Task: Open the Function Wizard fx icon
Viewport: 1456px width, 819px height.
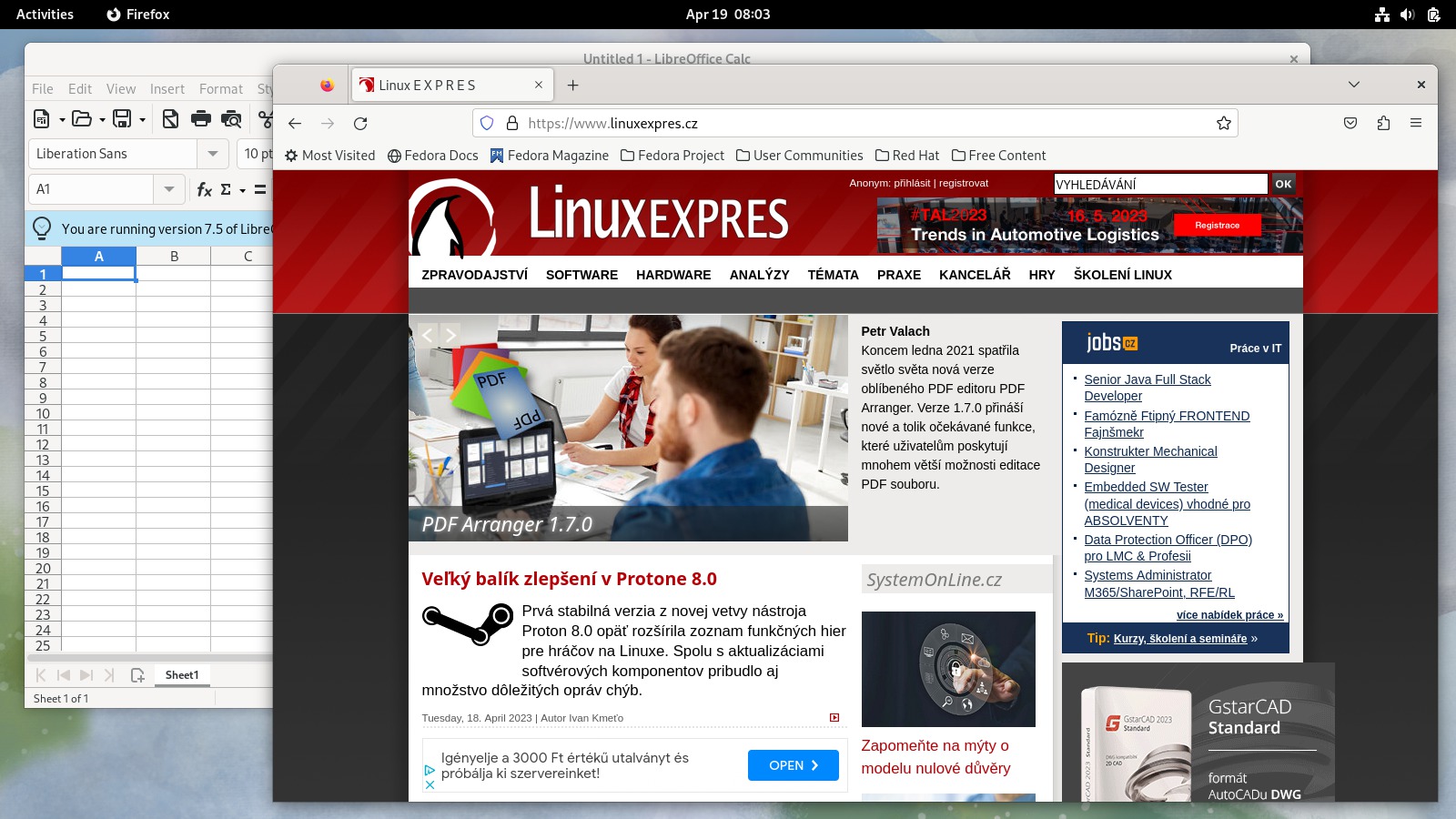Action: click(x=205, y=189)
